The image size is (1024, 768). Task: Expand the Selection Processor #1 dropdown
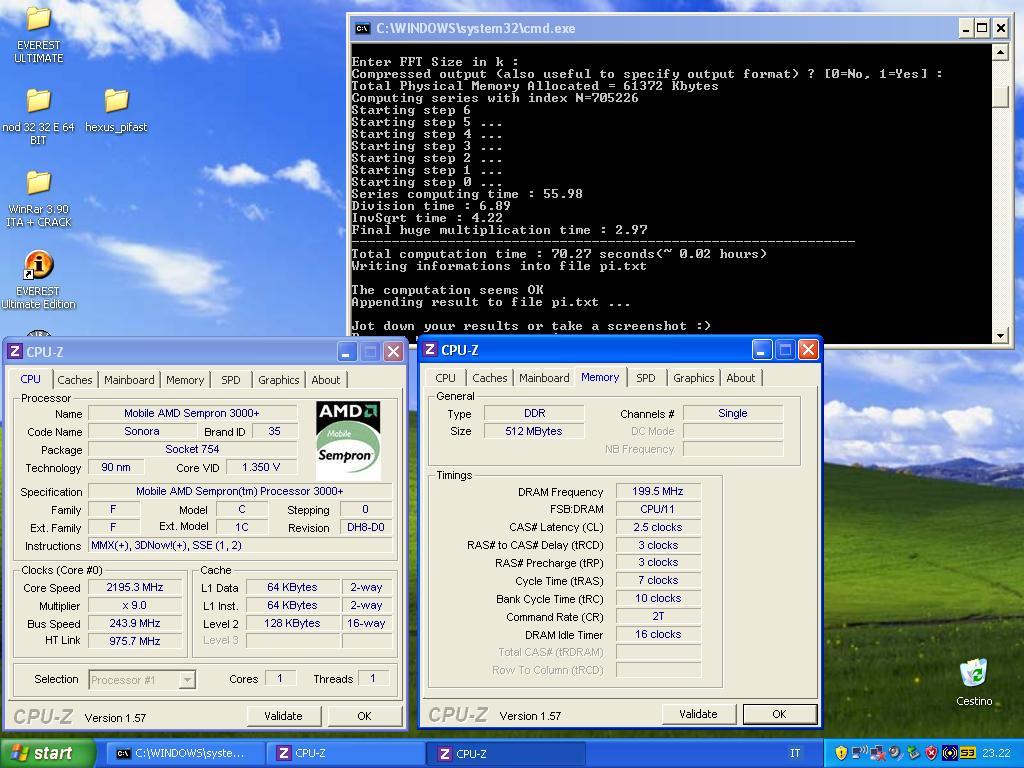(x=187, y=680)
